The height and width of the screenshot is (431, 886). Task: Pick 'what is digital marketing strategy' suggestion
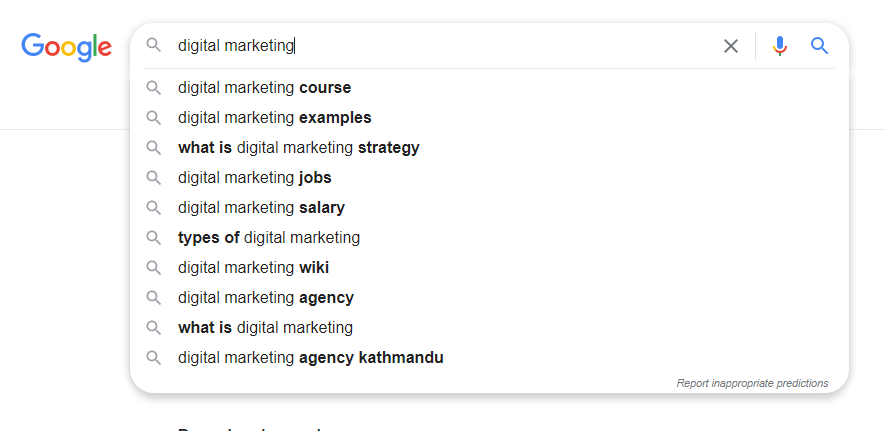click(489, 147)
